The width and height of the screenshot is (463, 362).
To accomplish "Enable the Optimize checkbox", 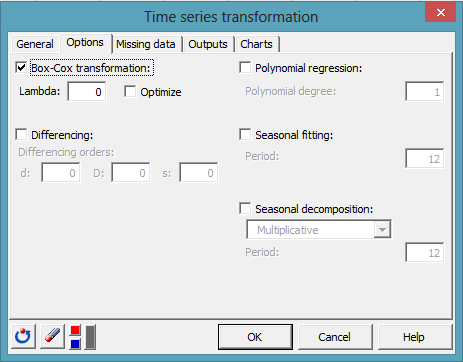I will point(130,91).
